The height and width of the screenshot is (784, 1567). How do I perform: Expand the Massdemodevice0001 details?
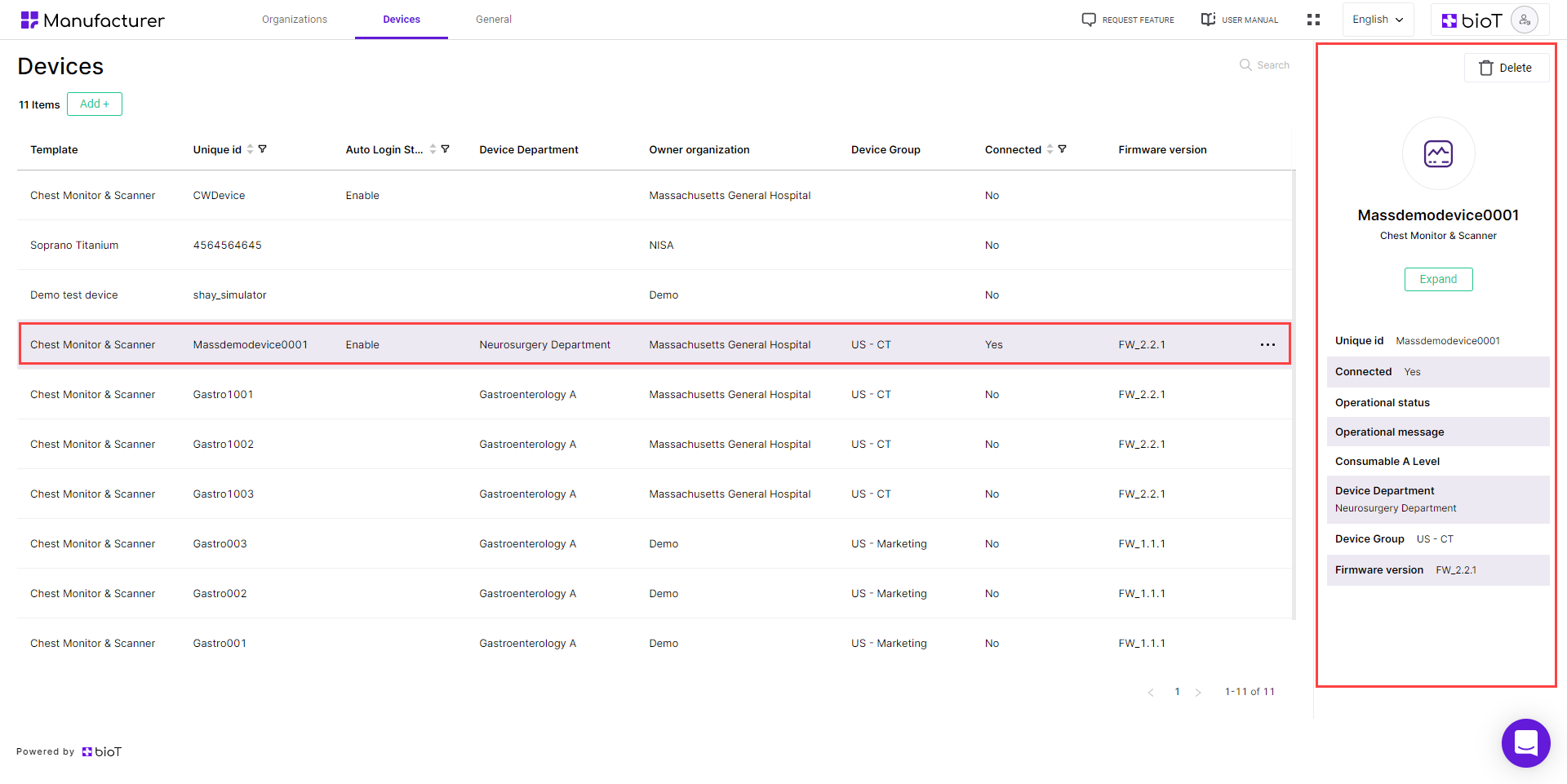pyautogui.click(x=1438, y=279)
